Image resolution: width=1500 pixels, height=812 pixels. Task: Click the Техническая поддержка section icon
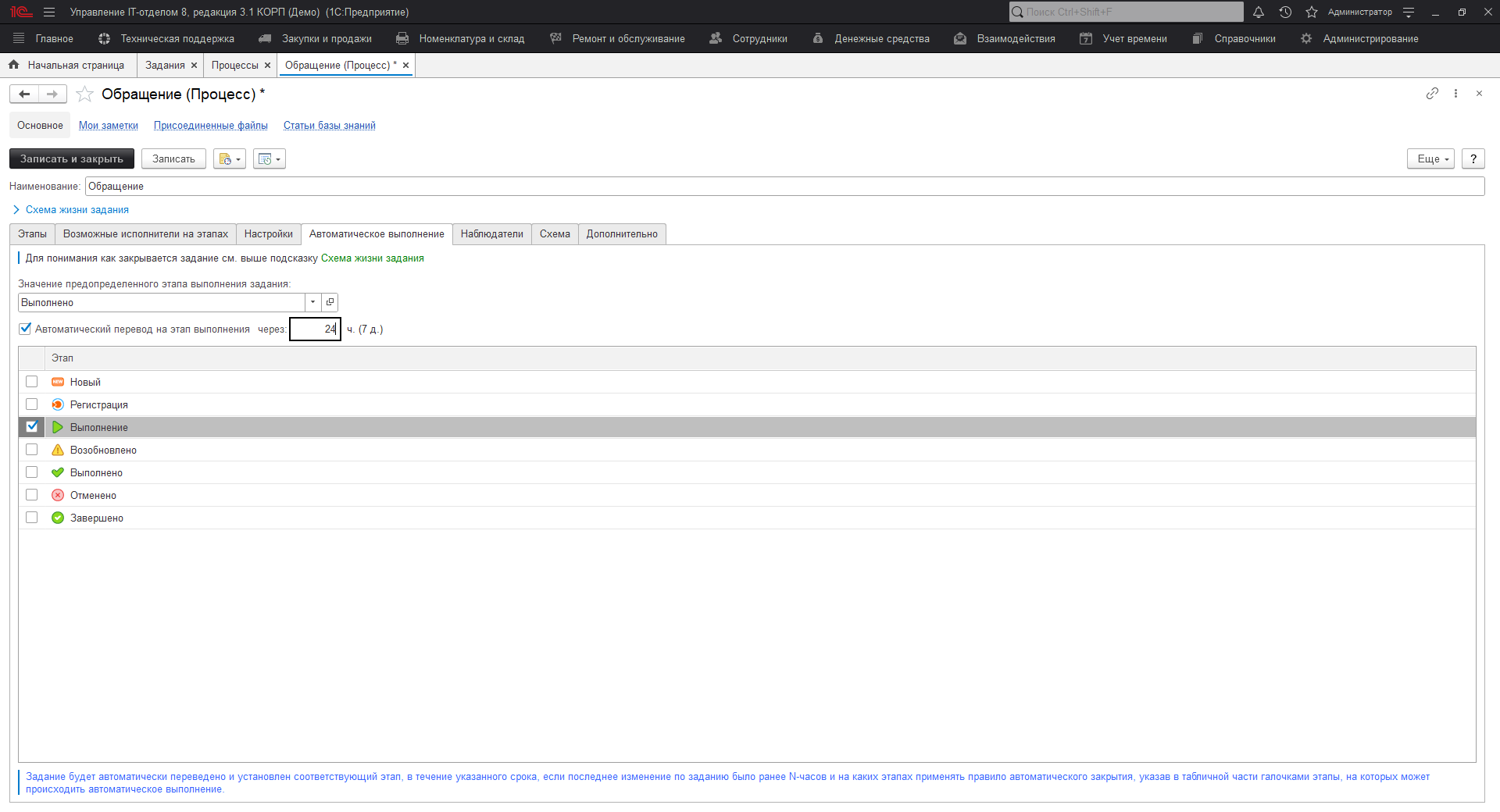tap(102, 37)
